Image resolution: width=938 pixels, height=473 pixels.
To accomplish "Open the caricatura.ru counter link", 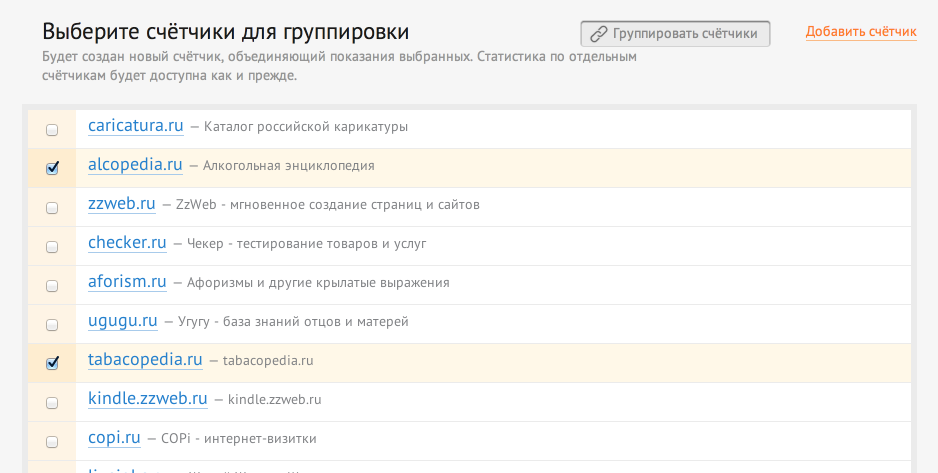I will 136,126.
